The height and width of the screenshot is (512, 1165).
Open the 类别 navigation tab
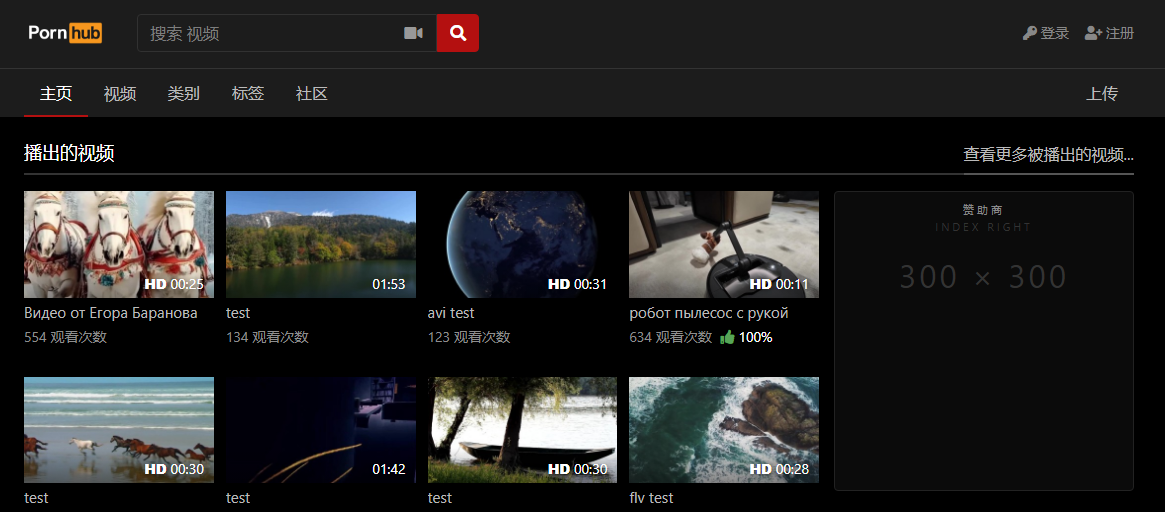click(184, 94)
